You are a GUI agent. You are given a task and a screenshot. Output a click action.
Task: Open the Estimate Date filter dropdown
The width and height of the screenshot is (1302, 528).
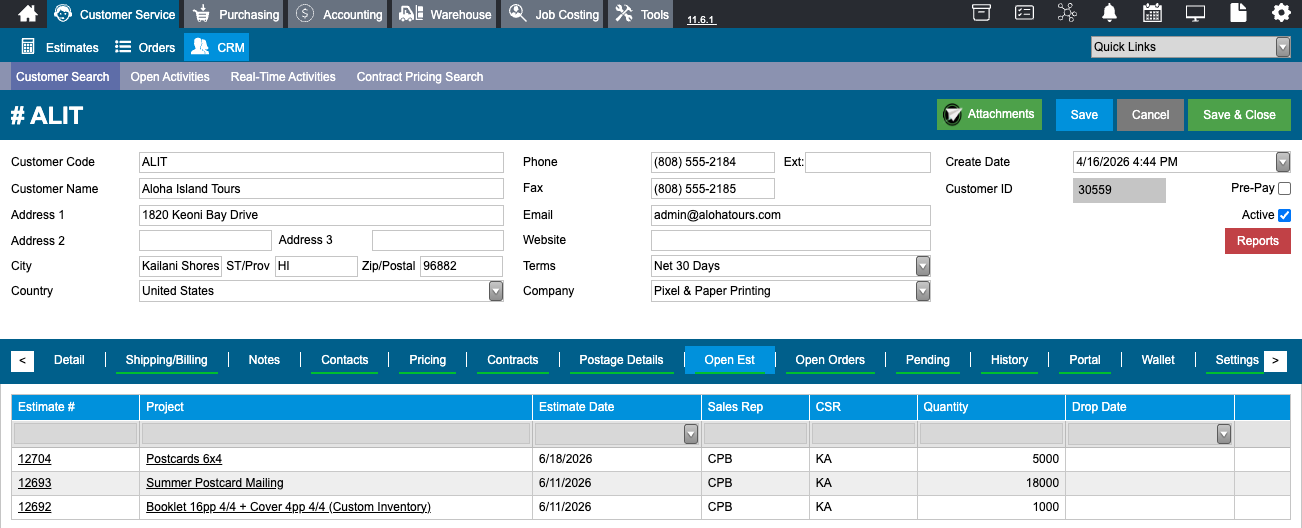pos(691,434)
